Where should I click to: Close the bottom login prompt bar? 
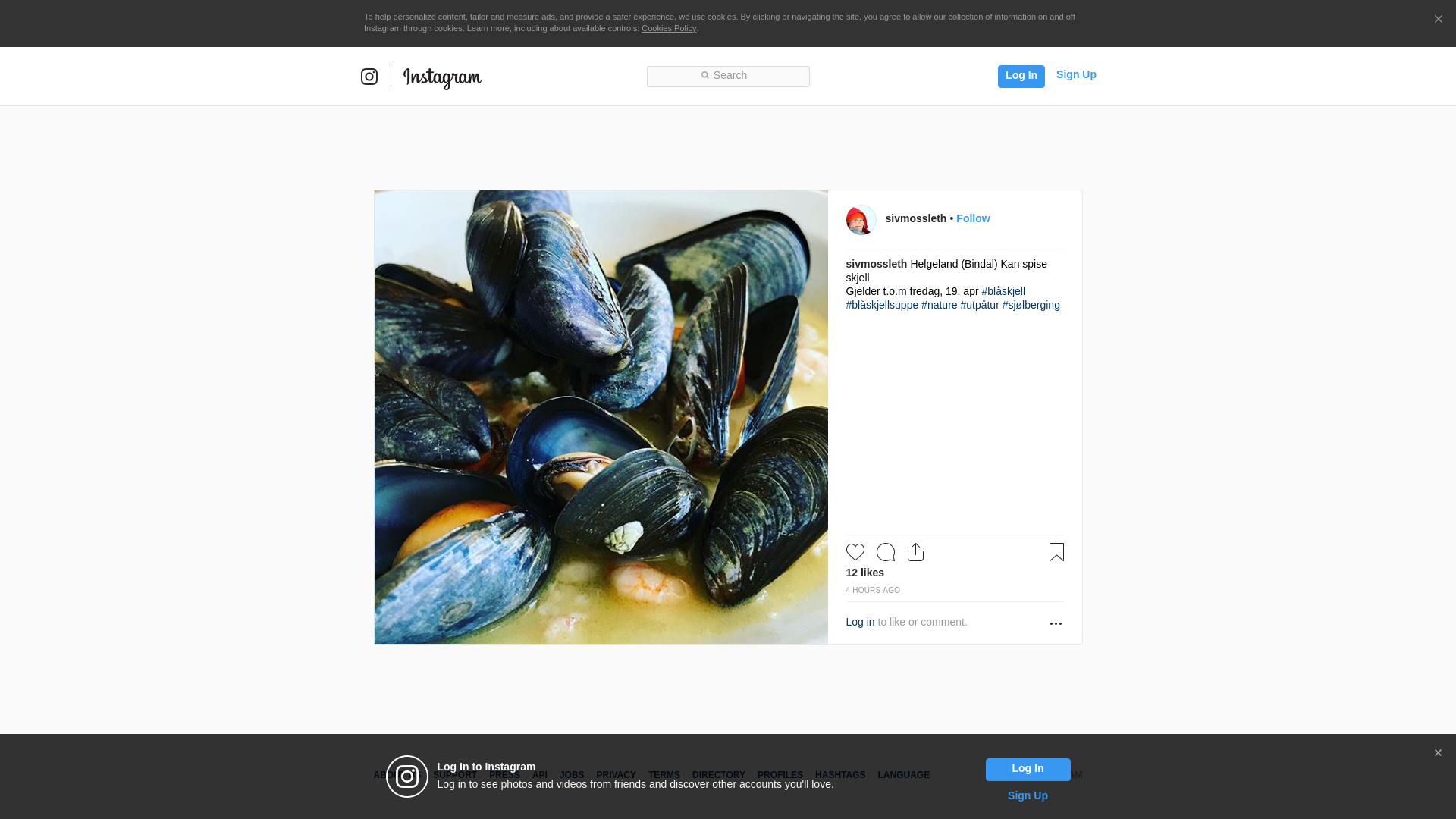pos(1438,753)
